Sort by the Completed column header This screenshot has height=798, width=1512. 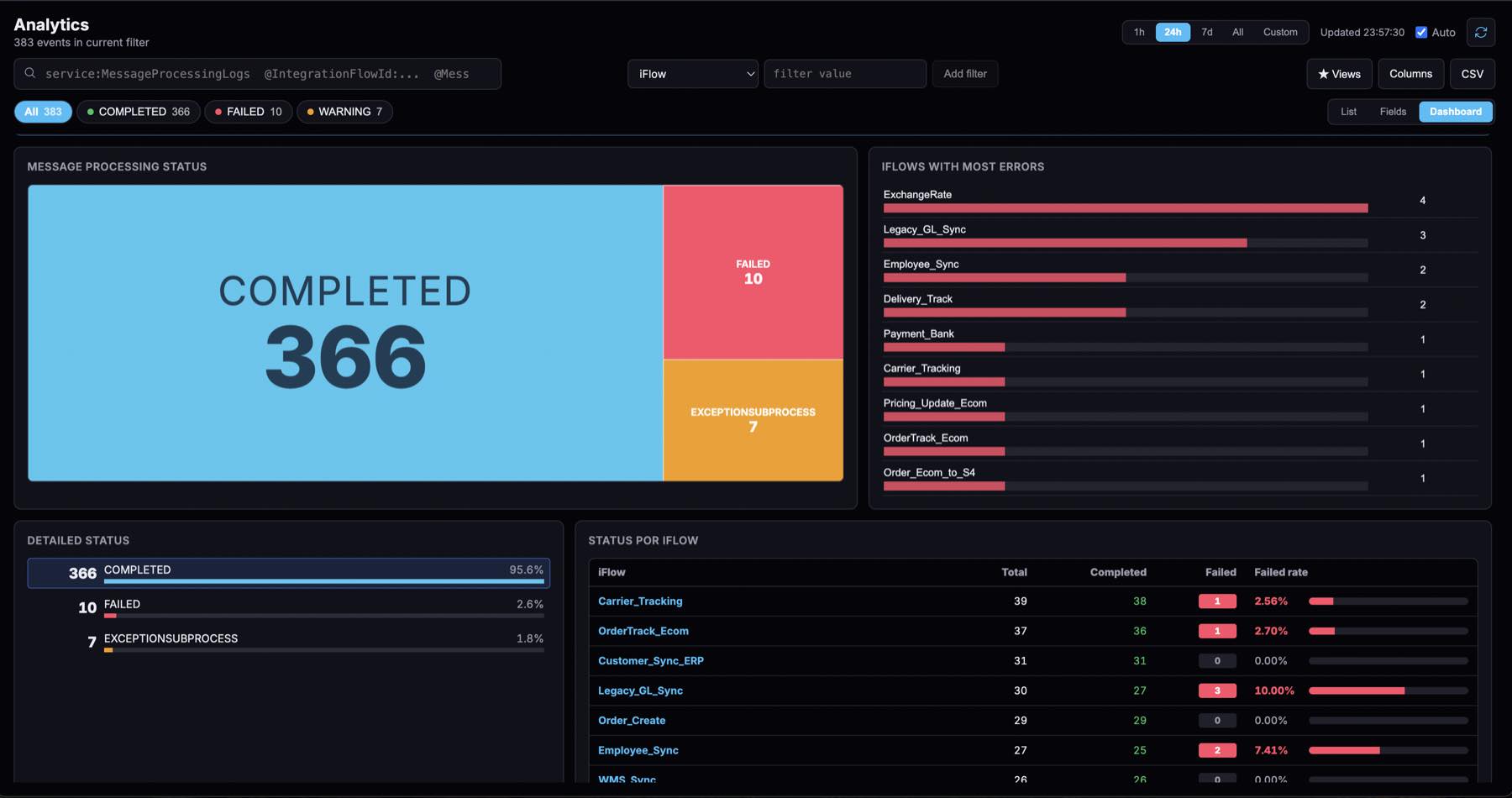pos(1118,572)
